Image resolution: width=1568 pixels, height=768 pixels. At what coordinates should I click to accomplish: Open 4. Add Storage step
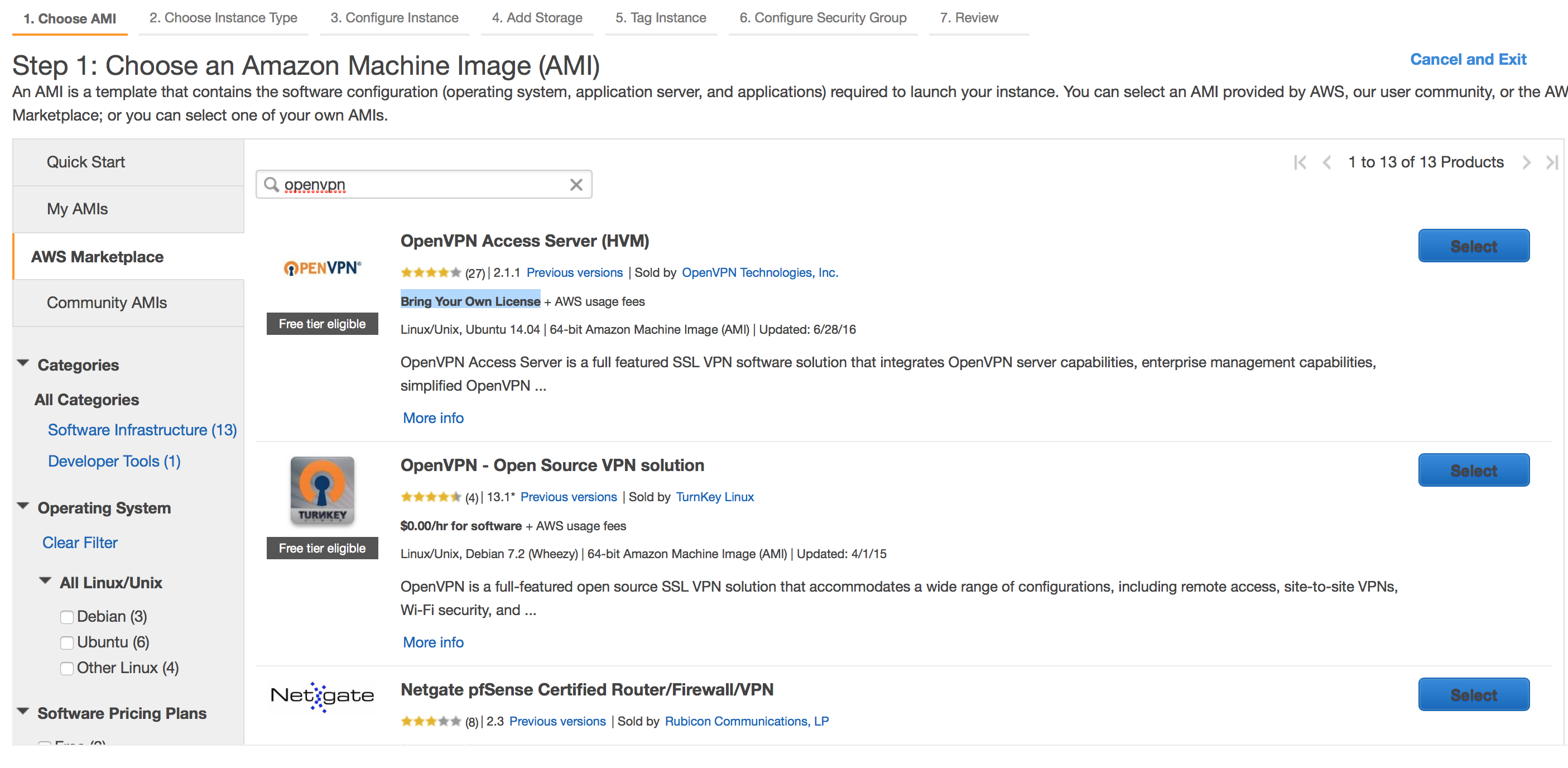click(537, 18)
